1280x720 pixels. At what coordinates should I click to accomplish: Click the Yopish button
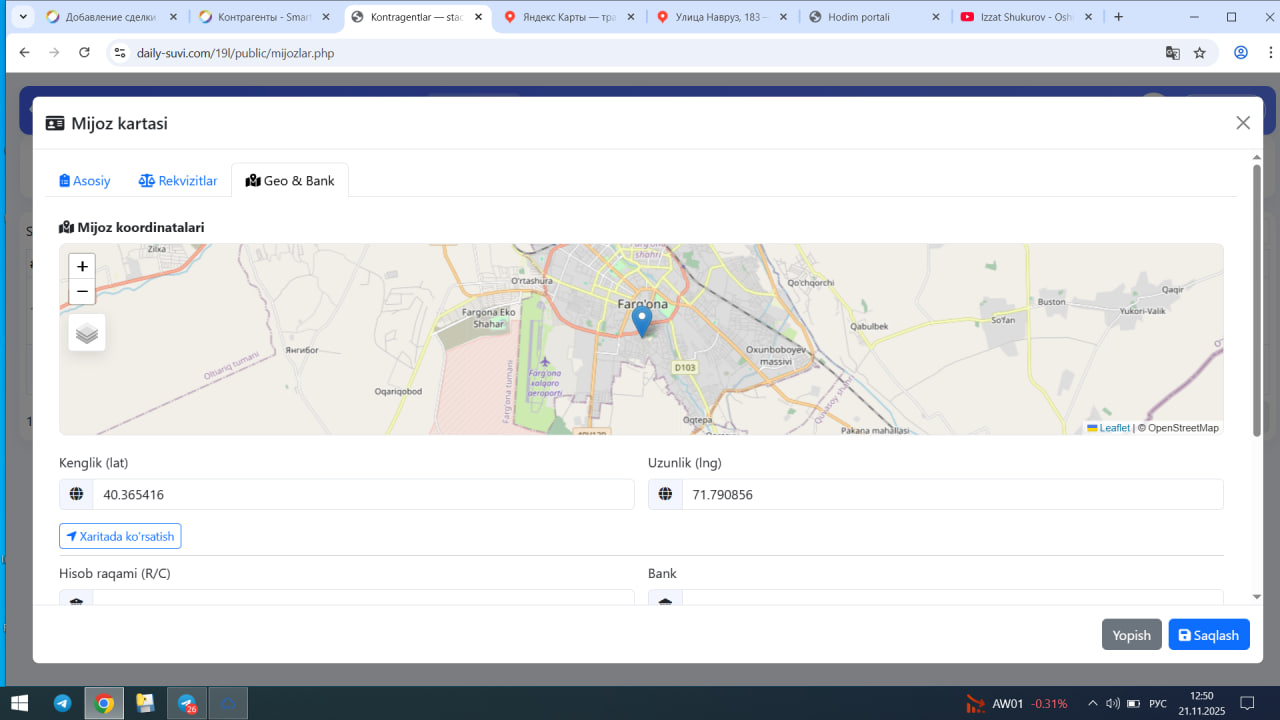point(1131,635)
